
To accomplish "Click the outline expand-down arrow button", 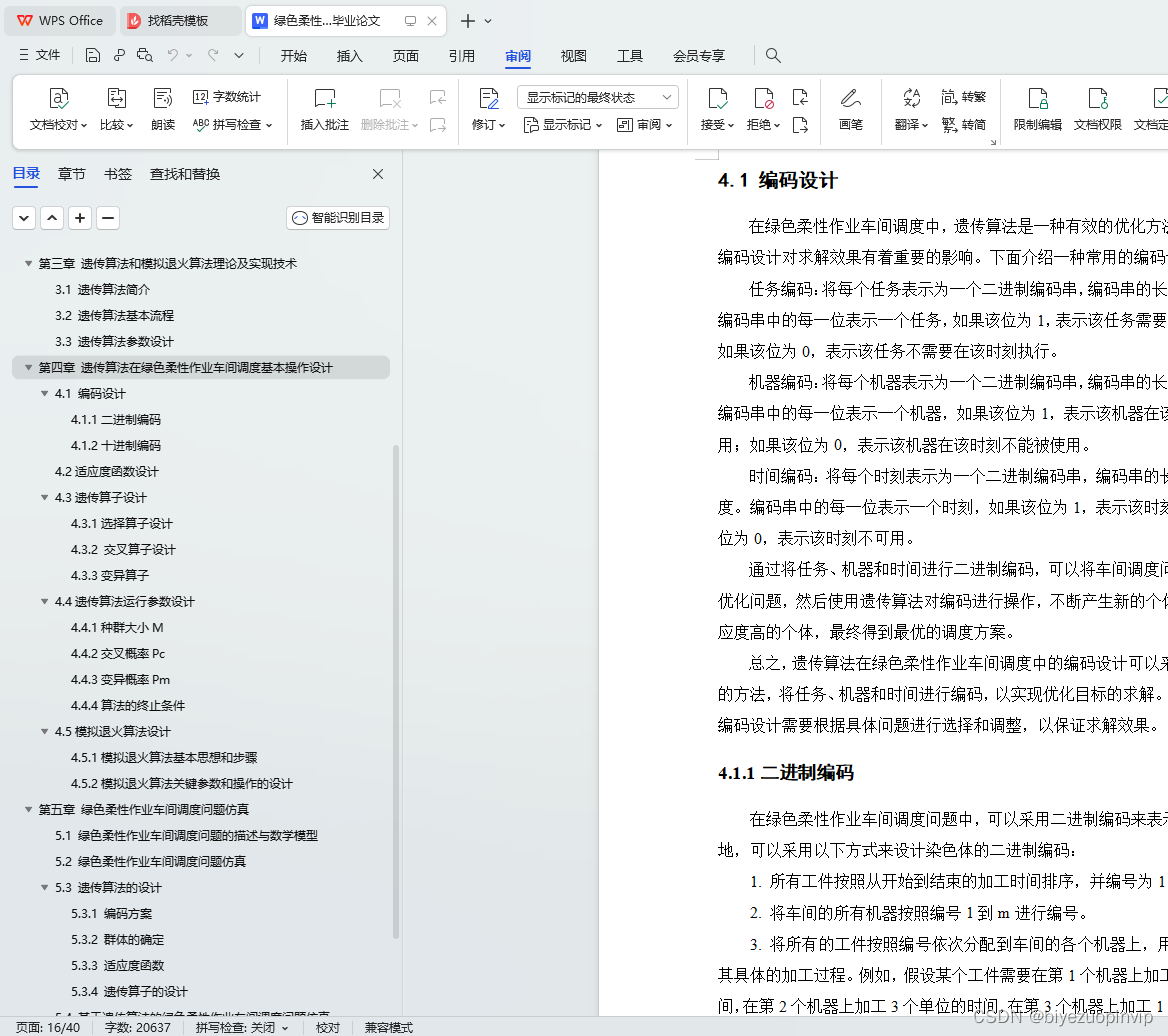I will tap(24, 217).
